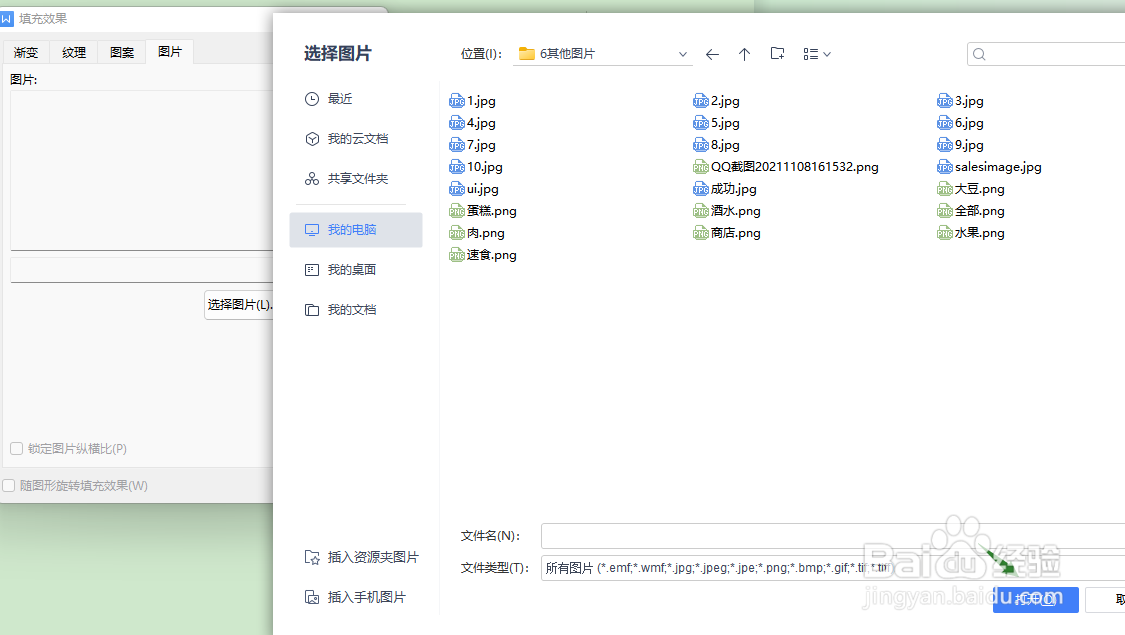Click the 选择图片(L) button
Screen dimensions: 1125x635
click(240, 305)
